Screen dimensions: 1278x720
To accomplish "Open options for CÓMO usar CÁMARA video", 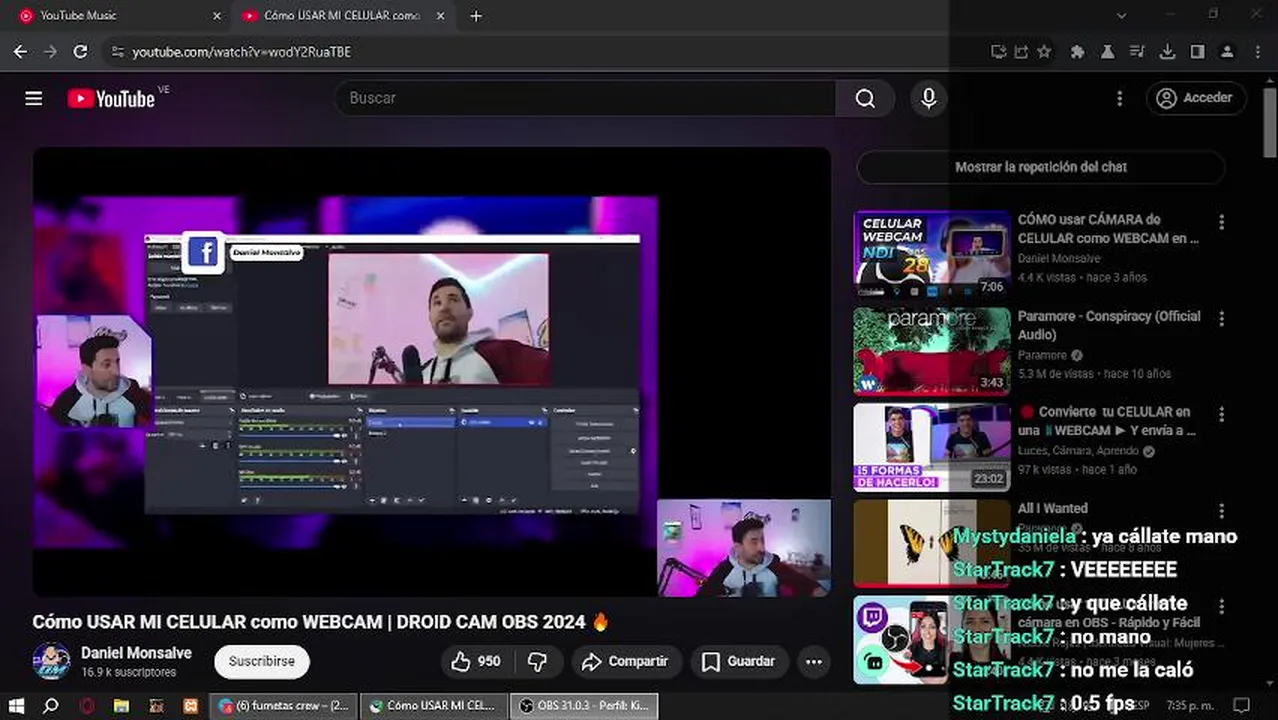I will [1221, 222].
